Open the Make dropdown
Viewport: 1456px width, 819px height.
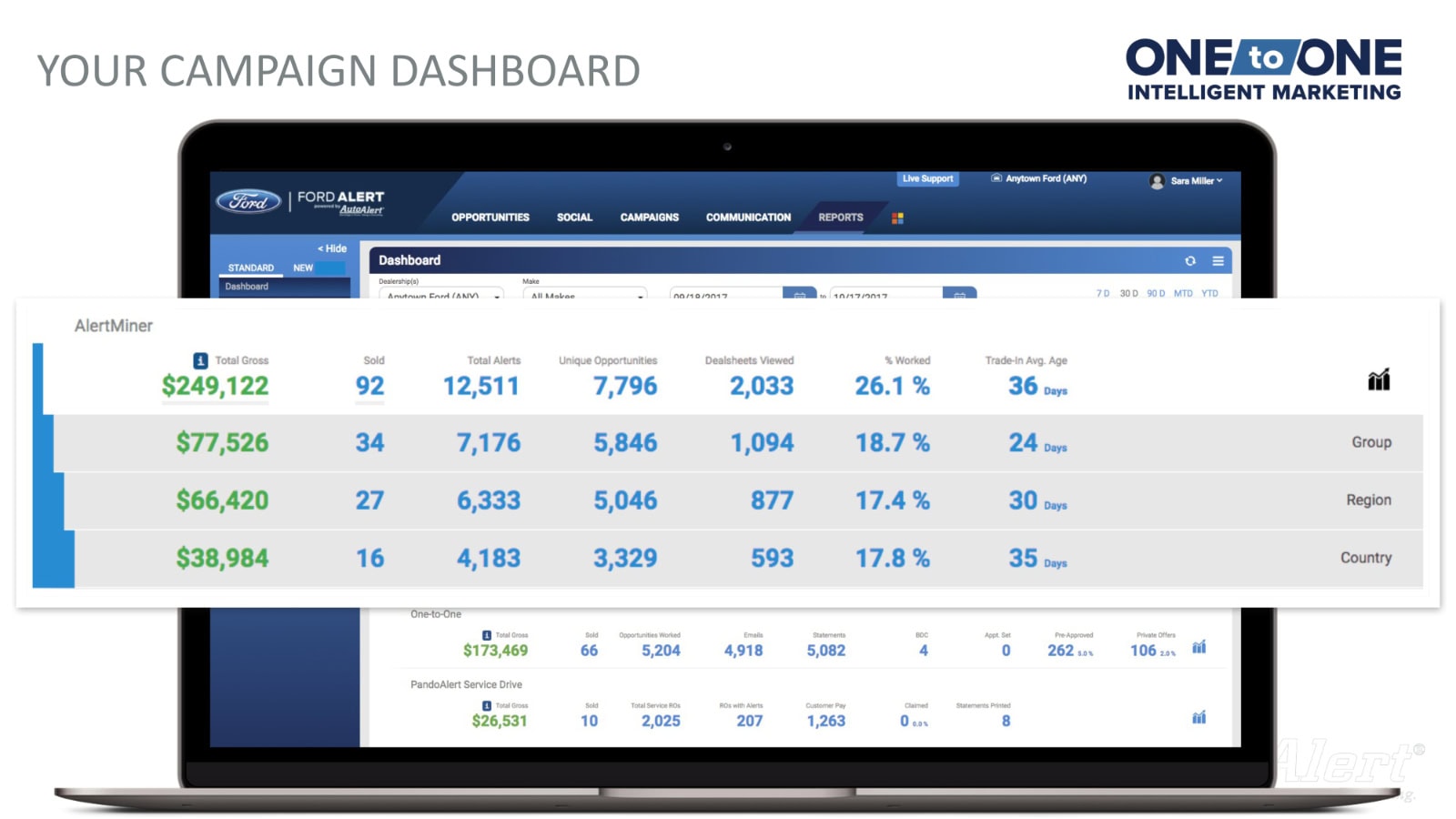585,294
